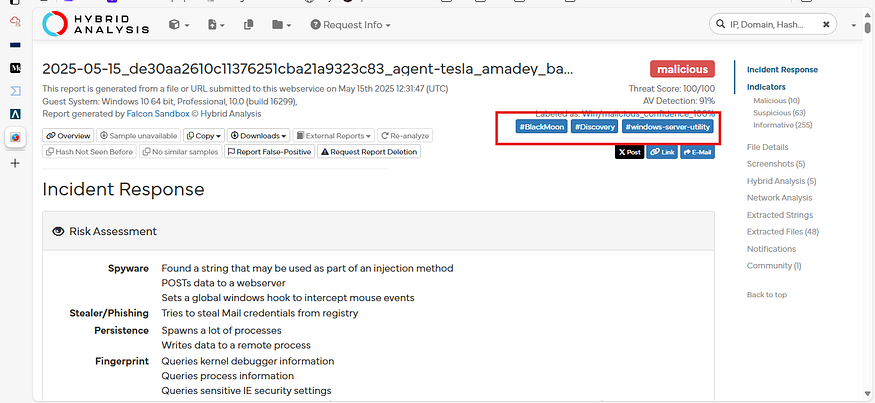Open the Downloads dropdown

(x=258, y=136)
